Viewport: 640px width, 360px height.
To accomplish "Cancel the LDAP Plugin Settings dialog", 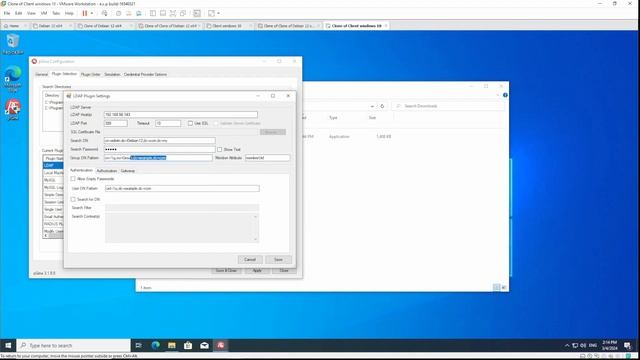I will pos(250,260).
